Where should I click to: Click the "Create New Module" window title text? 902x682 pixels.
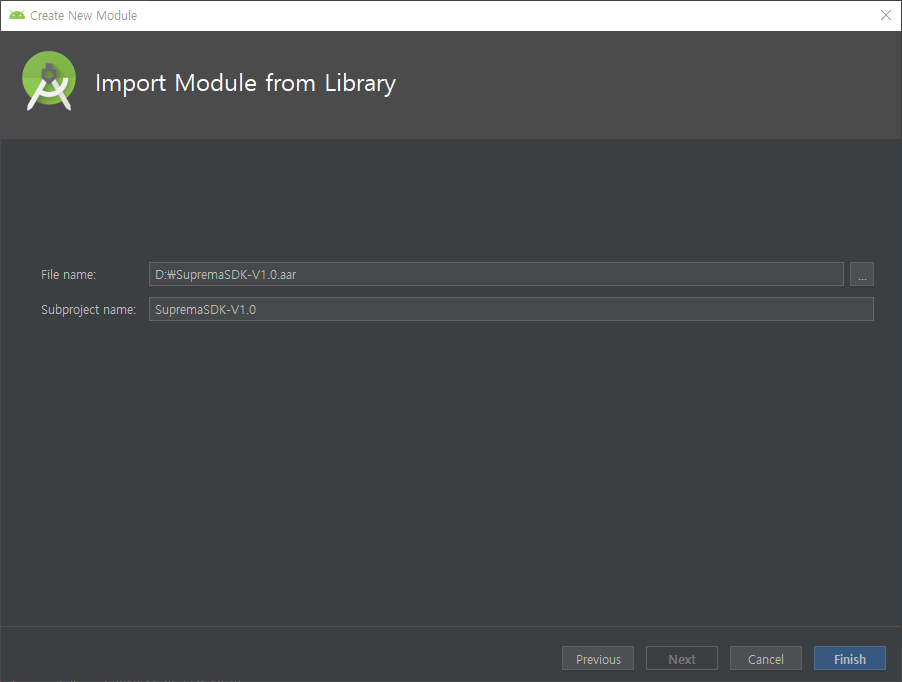(83, 16)
